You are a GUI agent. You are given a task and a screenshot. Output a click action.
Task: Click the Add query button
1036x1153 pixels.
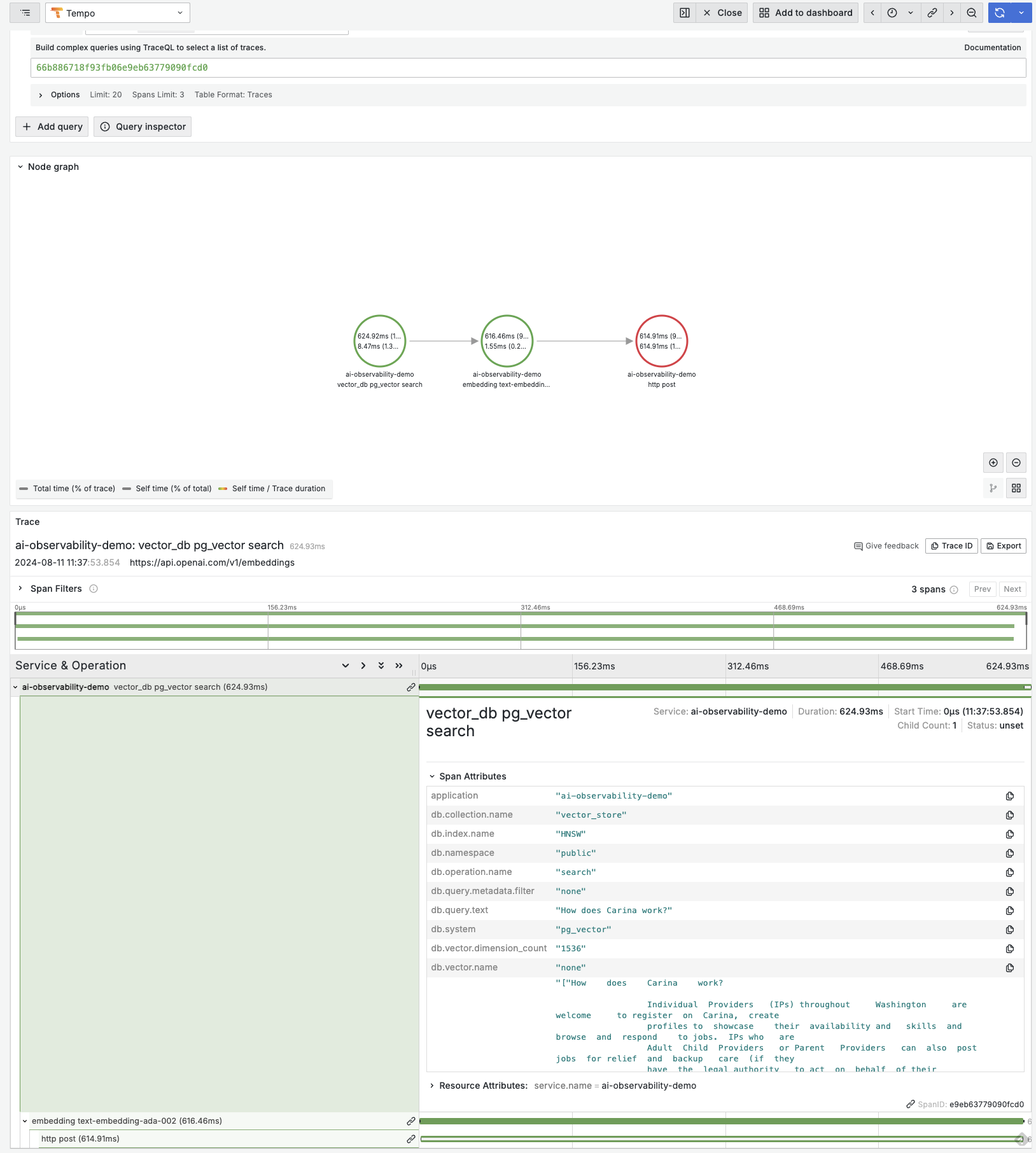tap(52, 127)
